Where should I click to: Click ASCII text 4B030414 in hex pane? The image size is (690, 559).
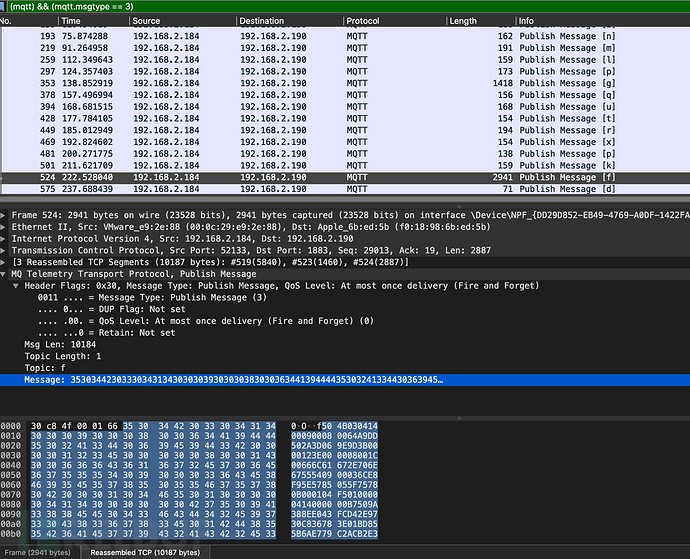pyautogui.click(x=357, y=426)
